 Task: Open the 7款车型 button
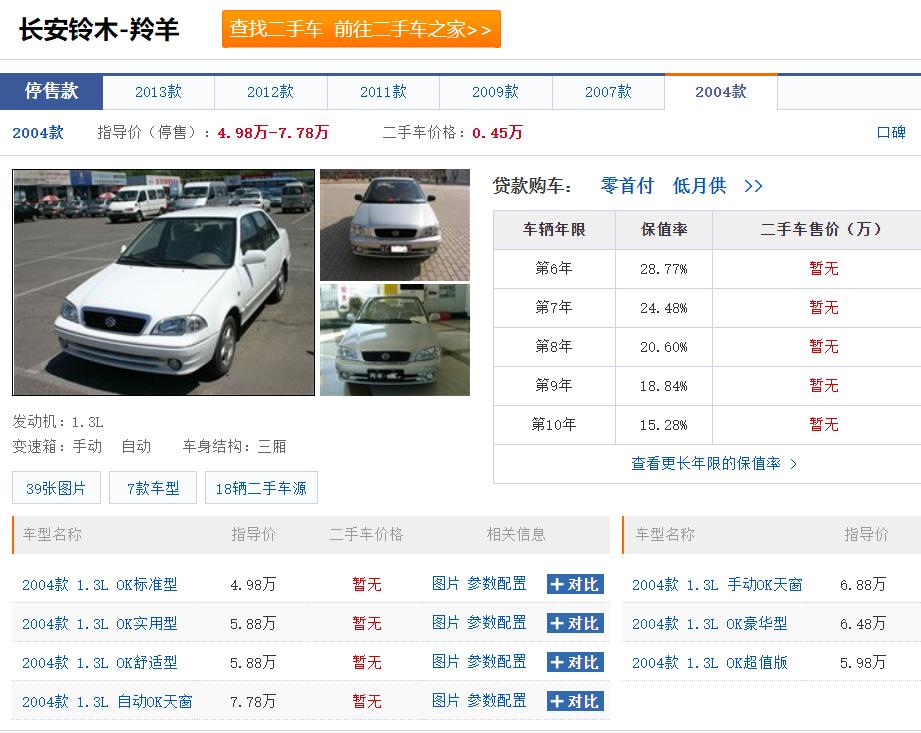click(x=152, y=487)
